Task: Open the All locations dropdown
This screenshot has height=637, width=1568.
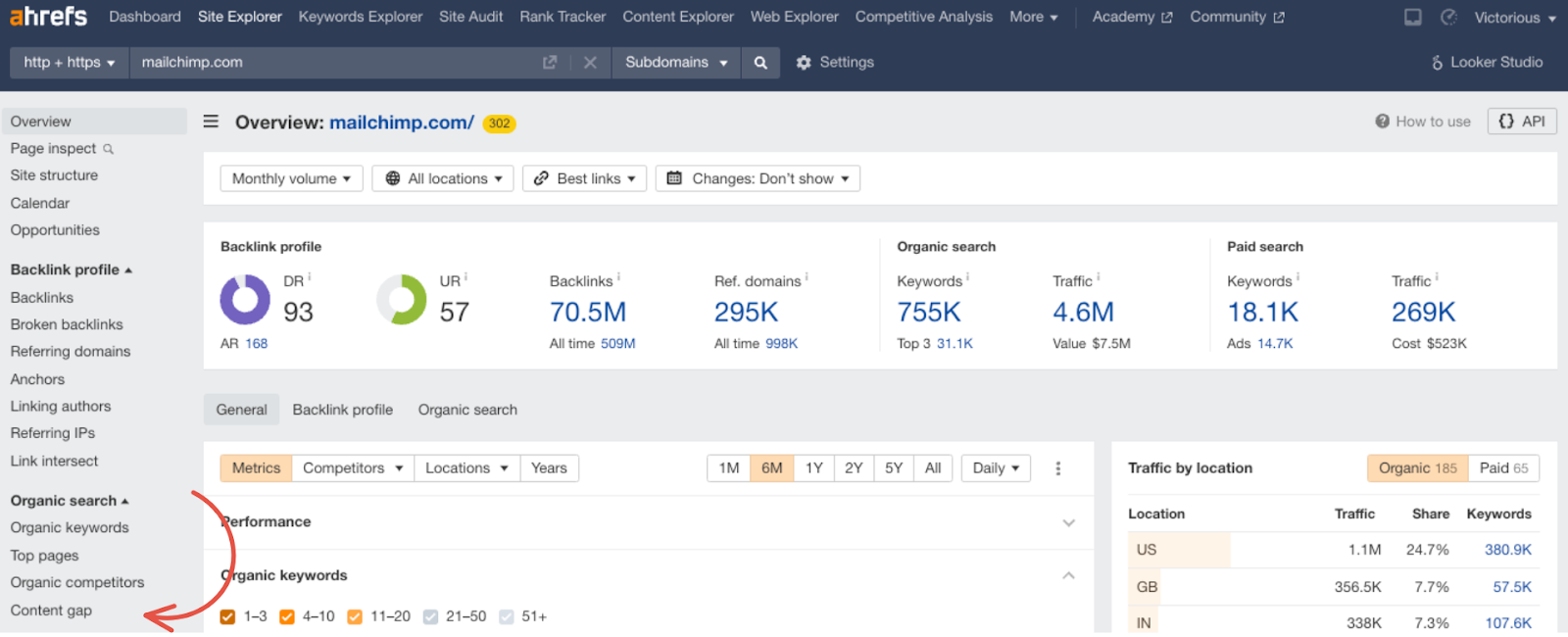Action: [x=443, y=178]
